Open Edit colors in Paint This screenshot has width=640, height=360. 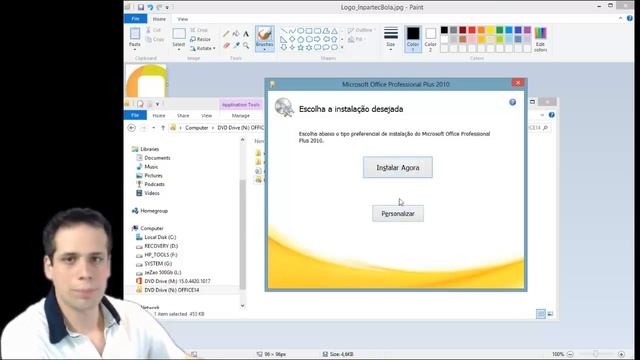[x=540, y=39]
